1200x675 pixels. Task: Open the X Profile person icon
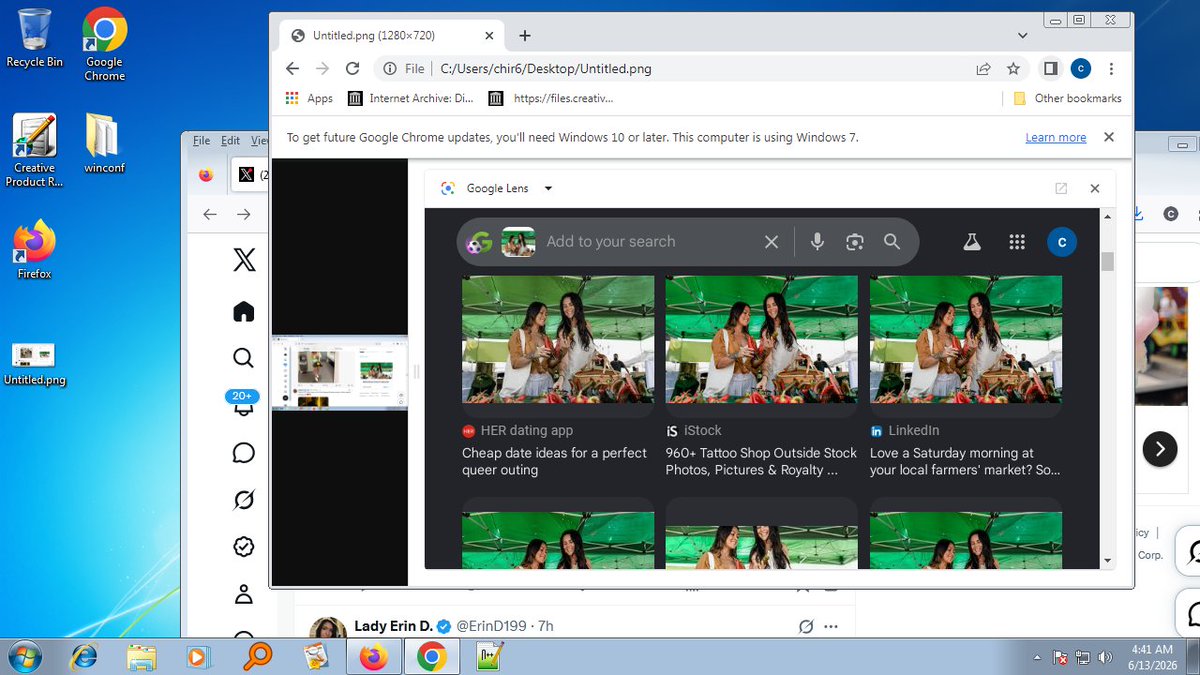pos(243,594)
